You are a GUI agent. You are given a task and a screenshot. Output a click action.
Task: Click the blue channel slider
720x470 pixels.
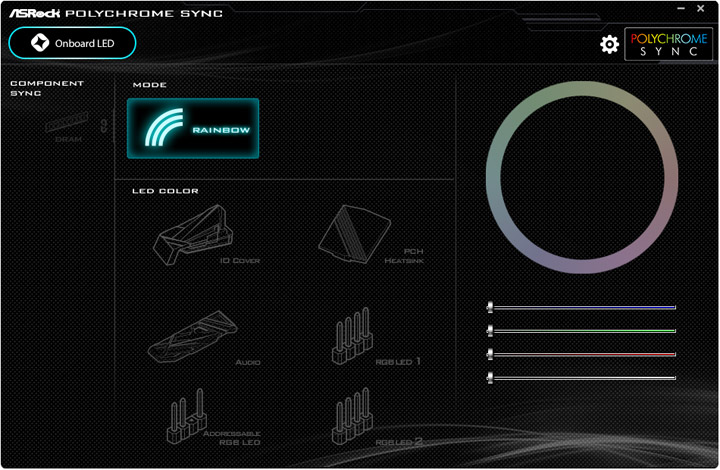click(581, 307)
